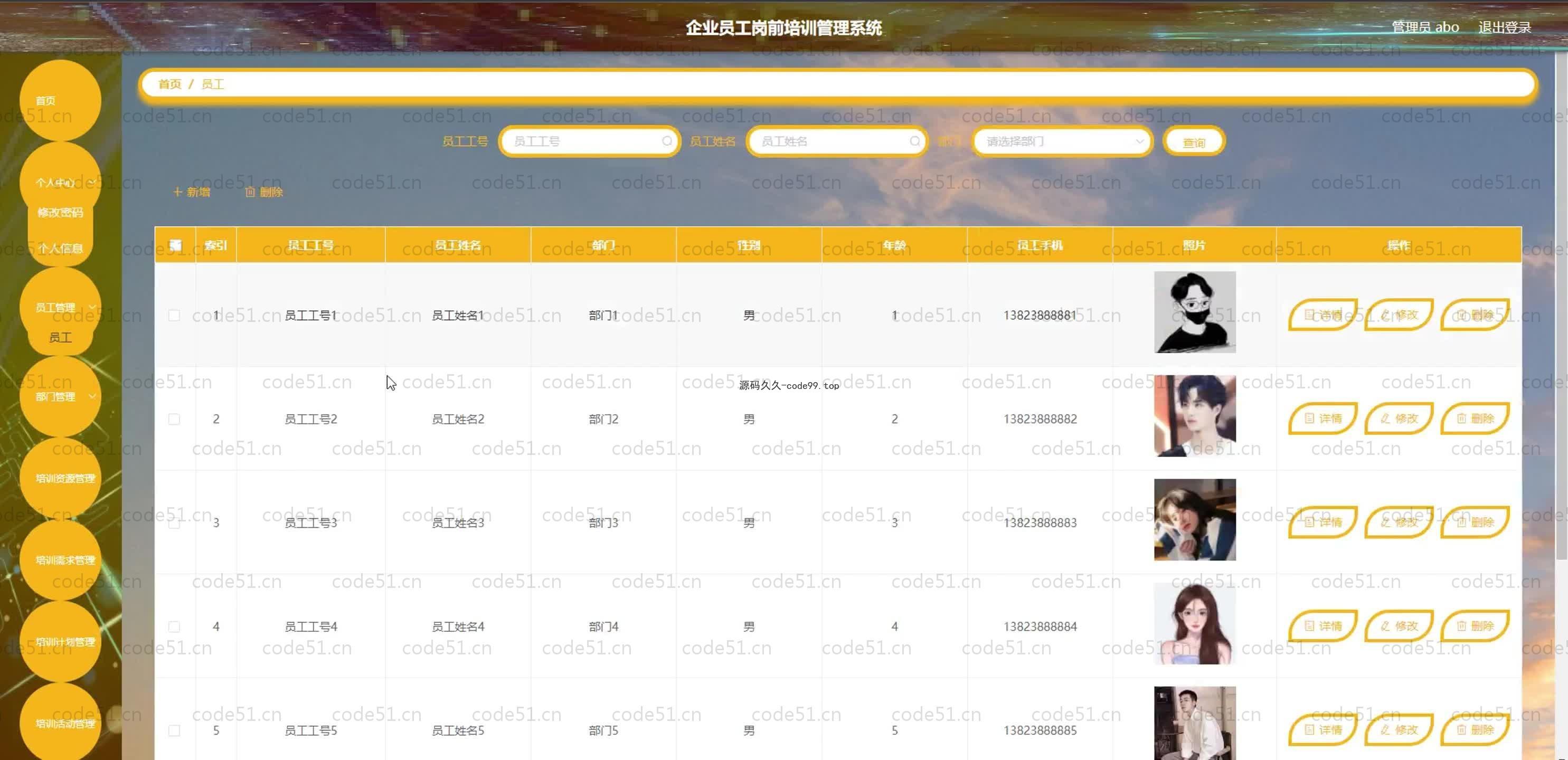This screenshot has width=1568, height=760.
Task: Edit 员工工号1 via 修改 button
Action: click(1399, 315)
